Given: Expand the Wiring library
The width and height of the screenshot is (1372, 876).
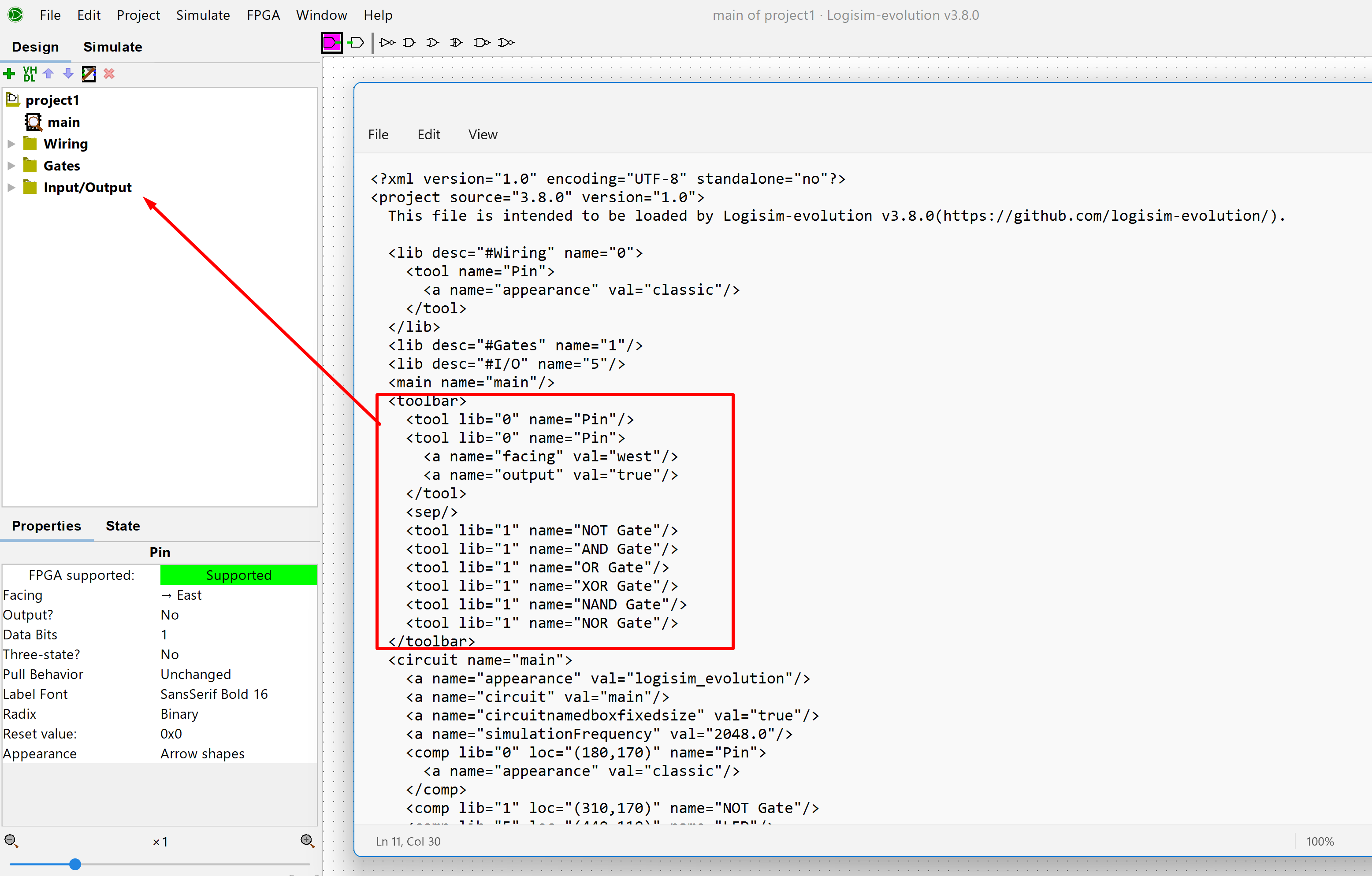Looking at the screenshot, I should tap(11, 144).
